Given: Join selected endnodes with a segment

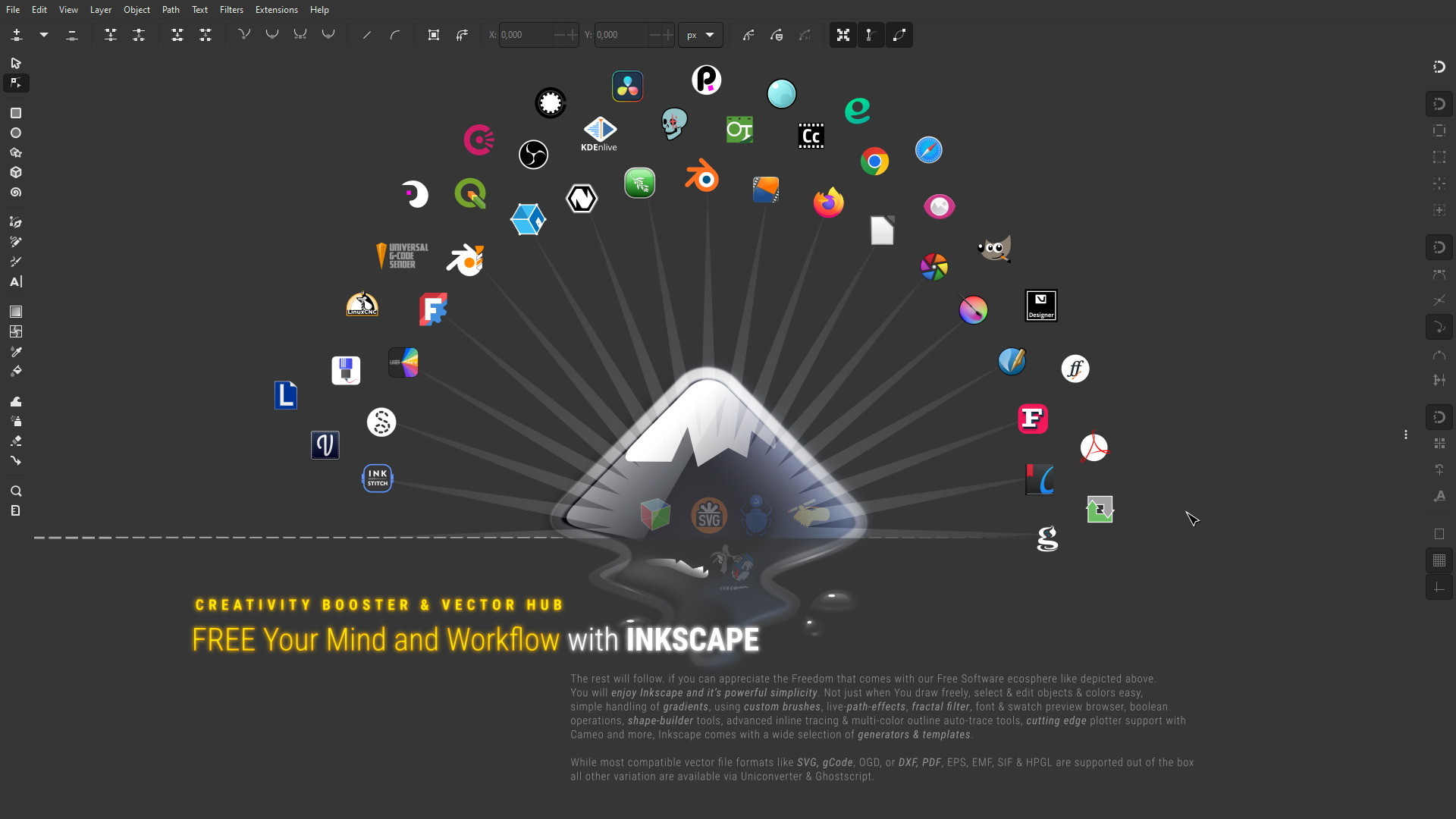Looking at the screenshot, I should (177, 35).
